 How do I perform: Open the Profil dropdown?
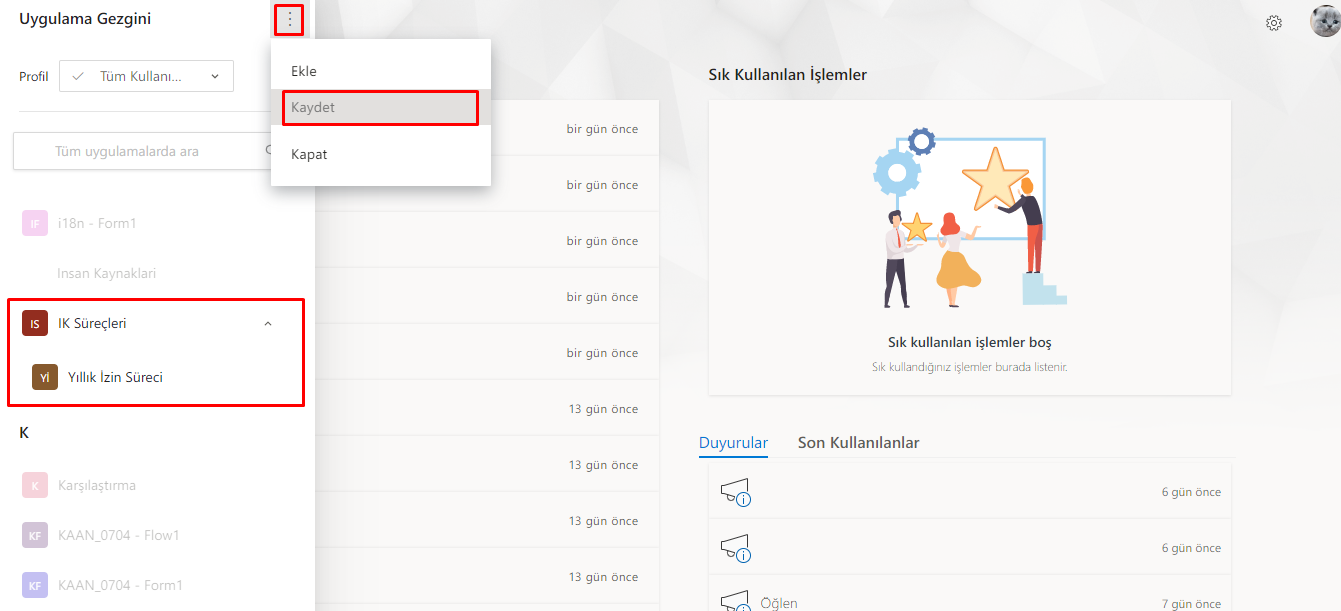[146, 76]
